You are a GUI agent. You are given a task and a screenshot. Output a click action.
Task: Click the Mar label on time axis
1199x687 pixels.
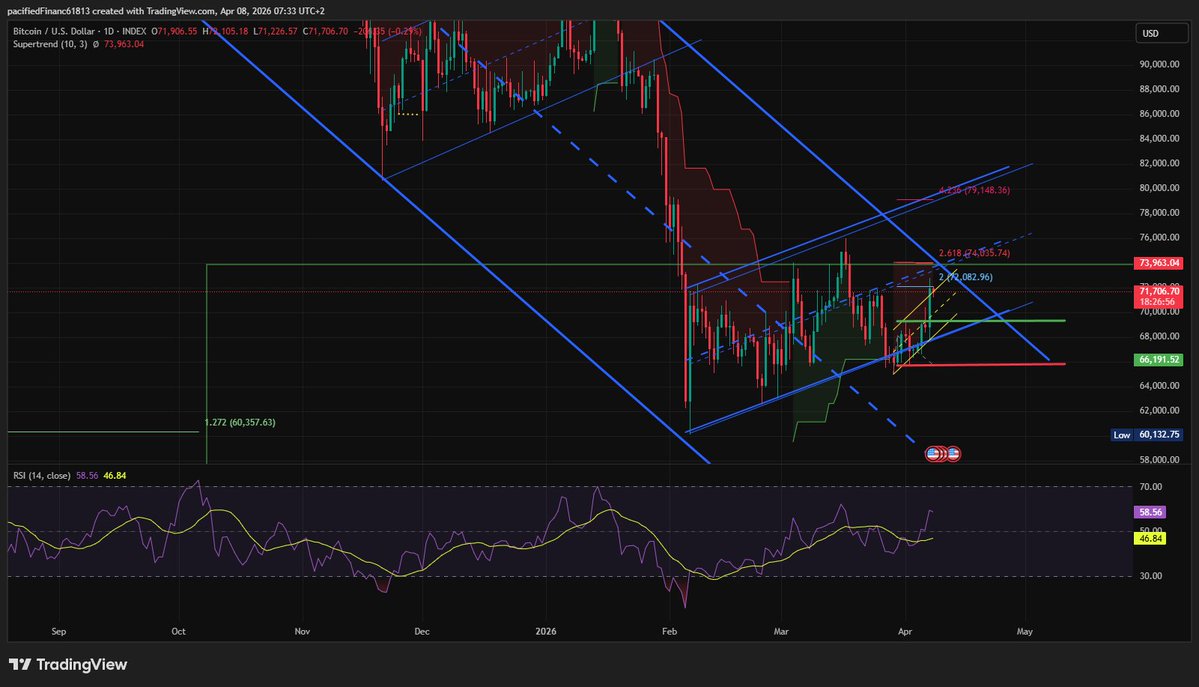(x=781, y=631)
